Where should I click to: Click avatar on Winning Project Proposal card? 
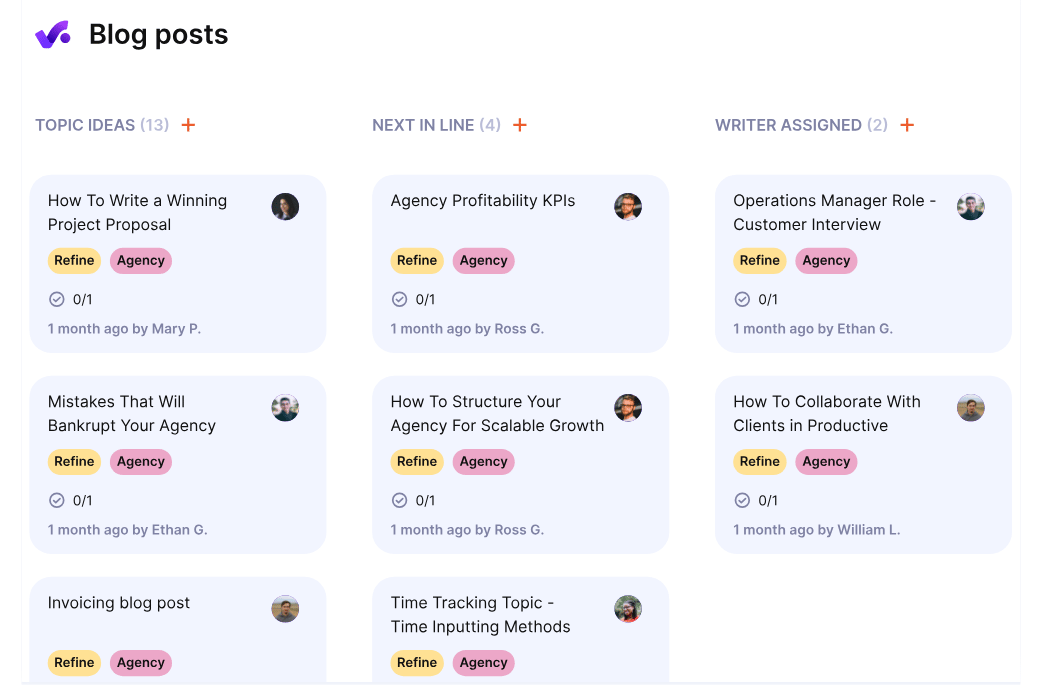point(285,207)
